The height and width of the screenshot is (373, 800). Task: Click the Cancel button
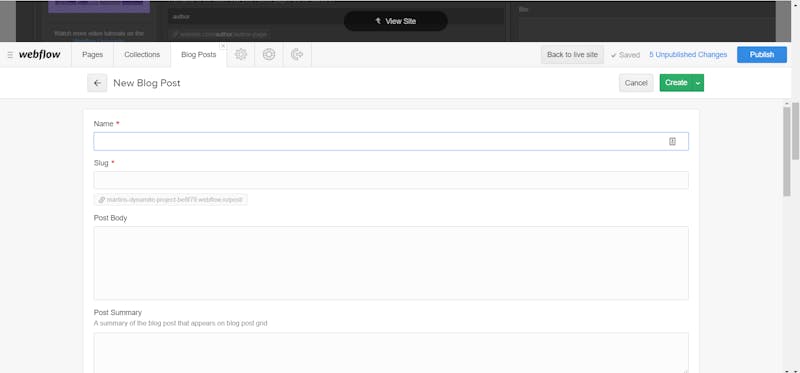tap(636, 83)
